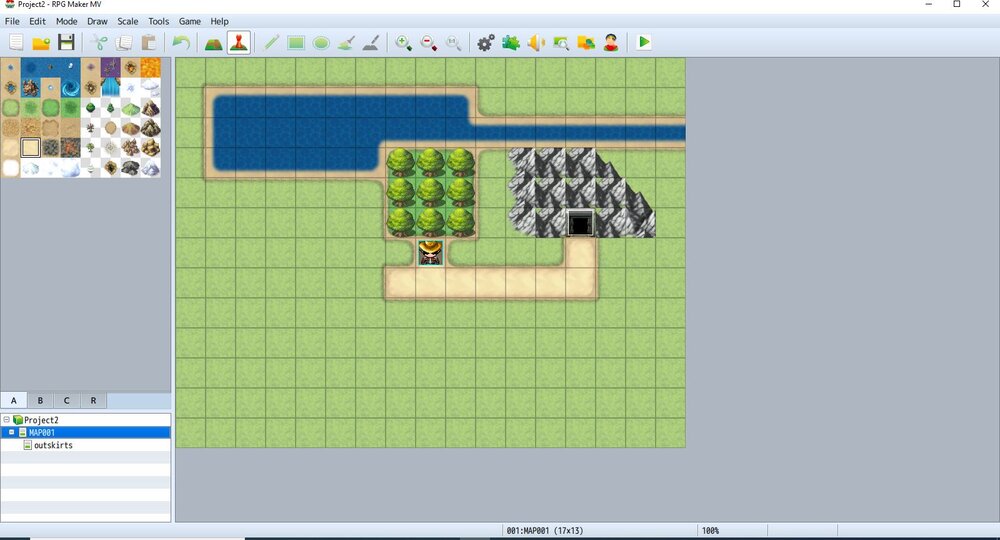Collapse the Project2 tree node

click(6, 420)
